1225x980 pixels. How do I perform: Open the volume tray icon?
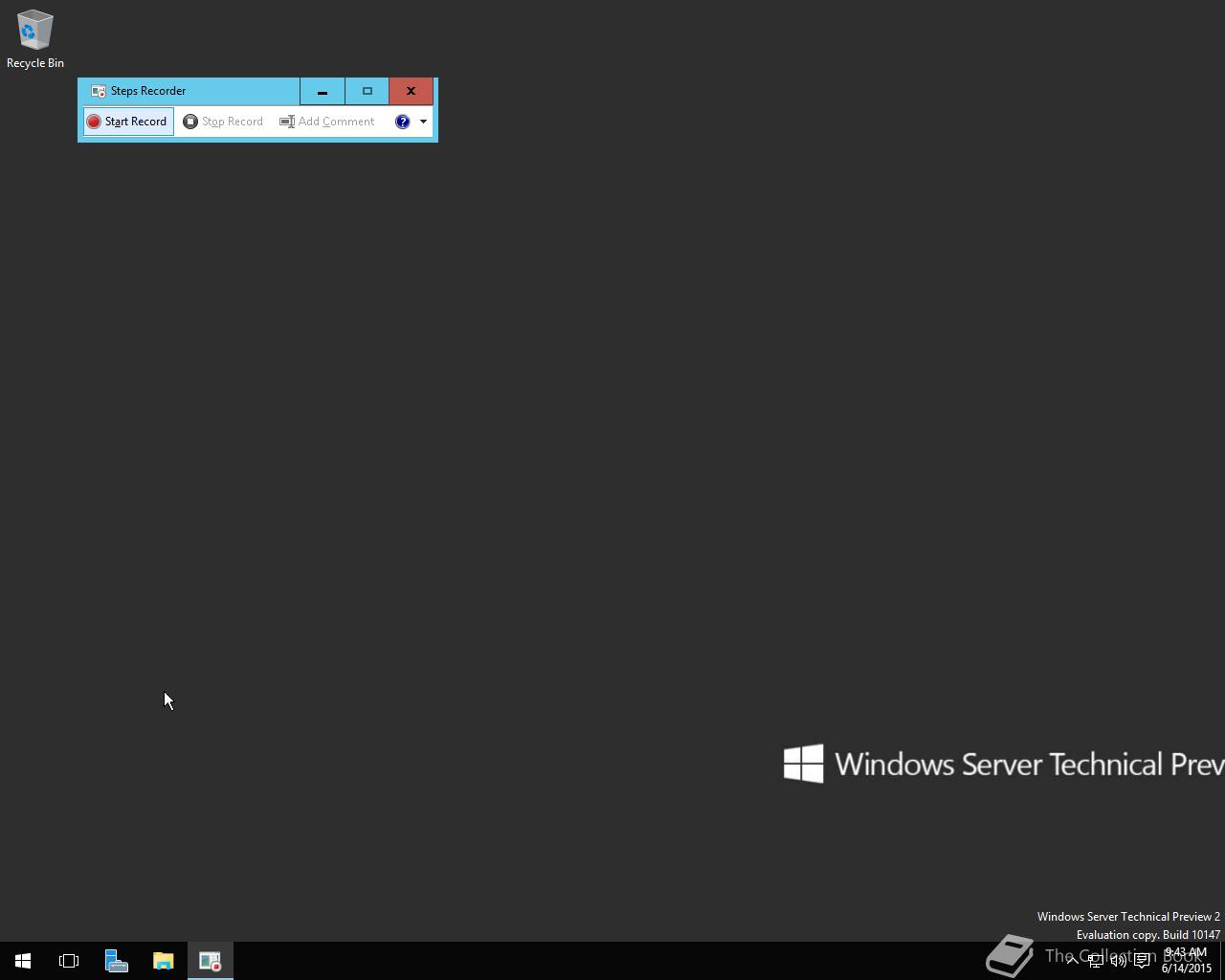(1118, 960)
